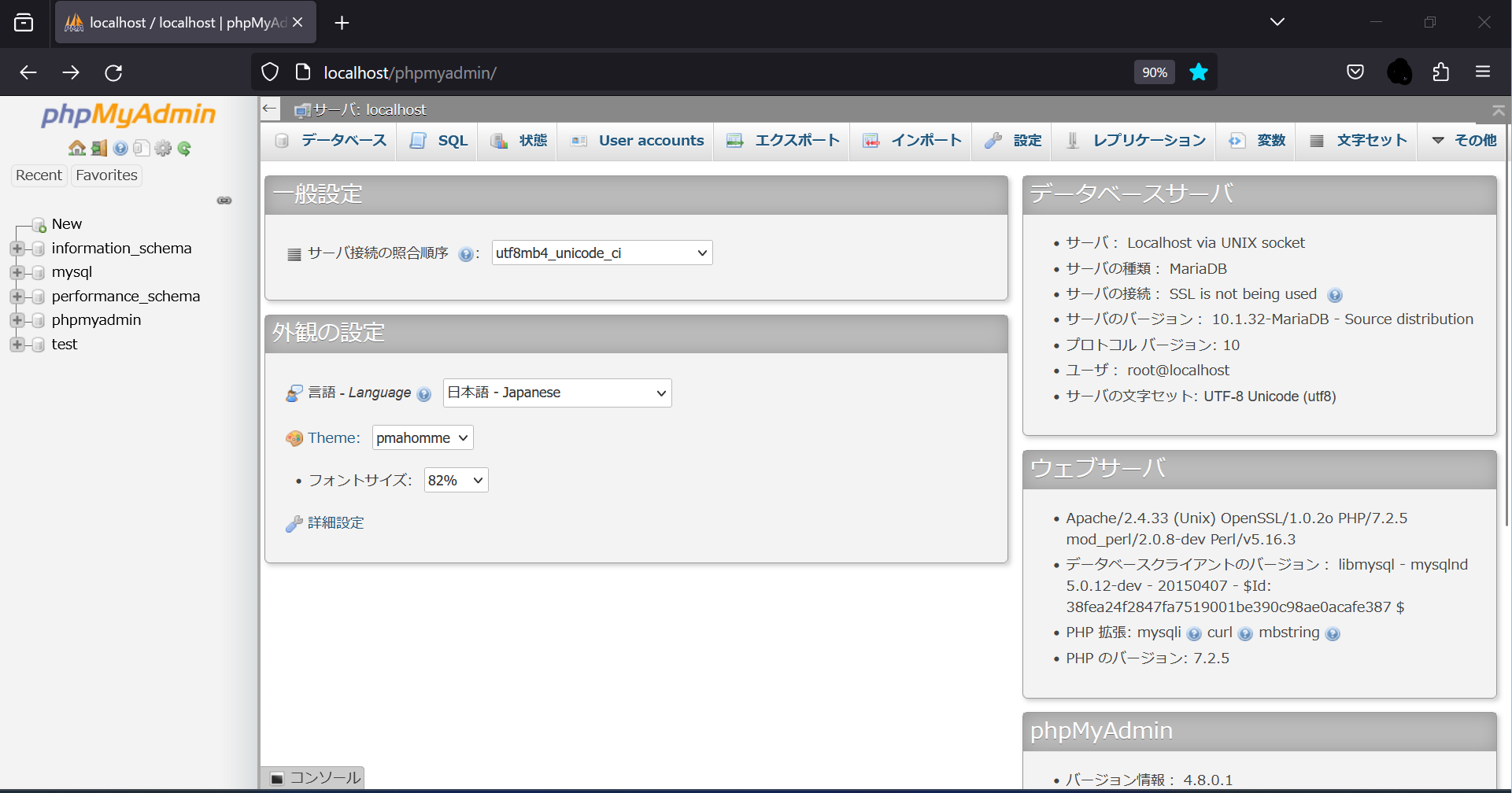Image resolution: width=1512 pixels, height=793 pixels.
Task: Open the browser extensions puzzle icon
Action: click(1441, 72)
